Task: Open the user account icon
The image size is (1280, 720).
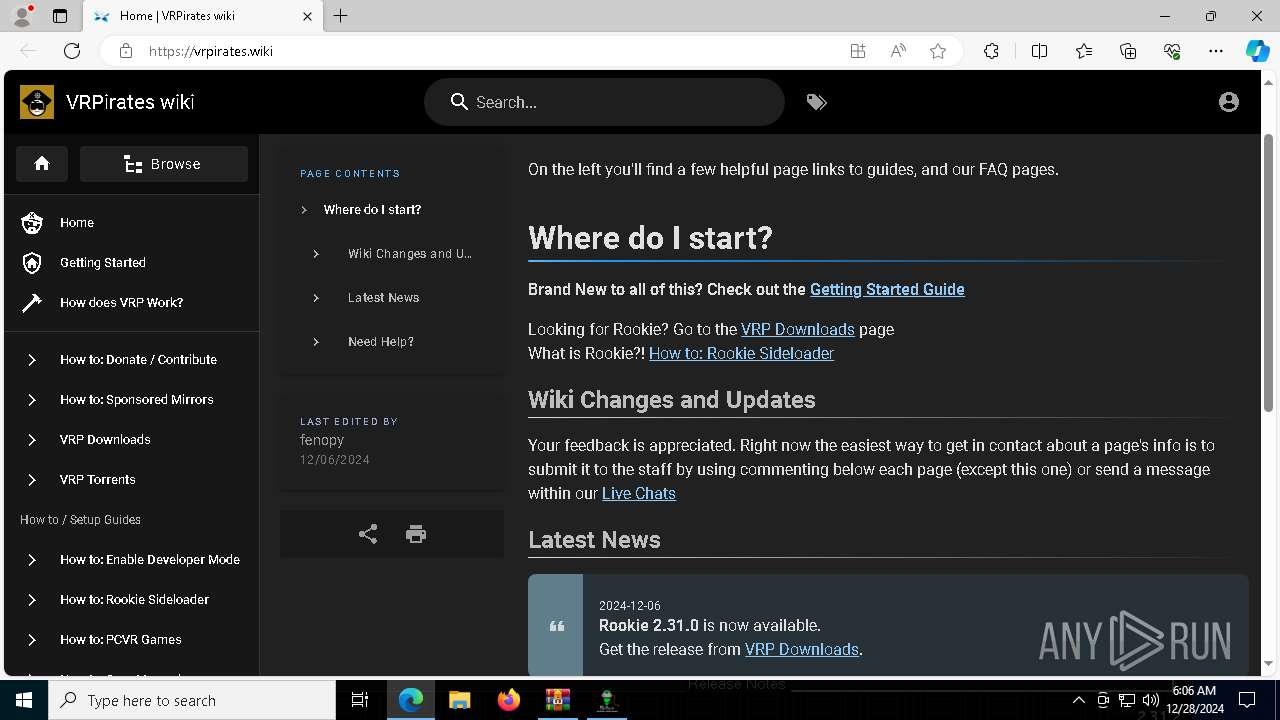Action: point(1229,102)
